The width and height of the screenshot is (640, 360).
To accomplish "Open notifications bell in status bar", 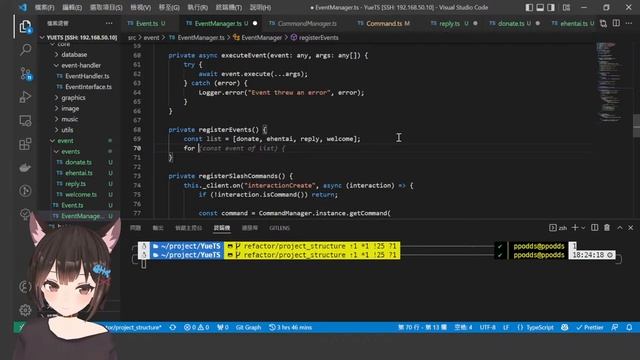I will [x=629, y=327].
